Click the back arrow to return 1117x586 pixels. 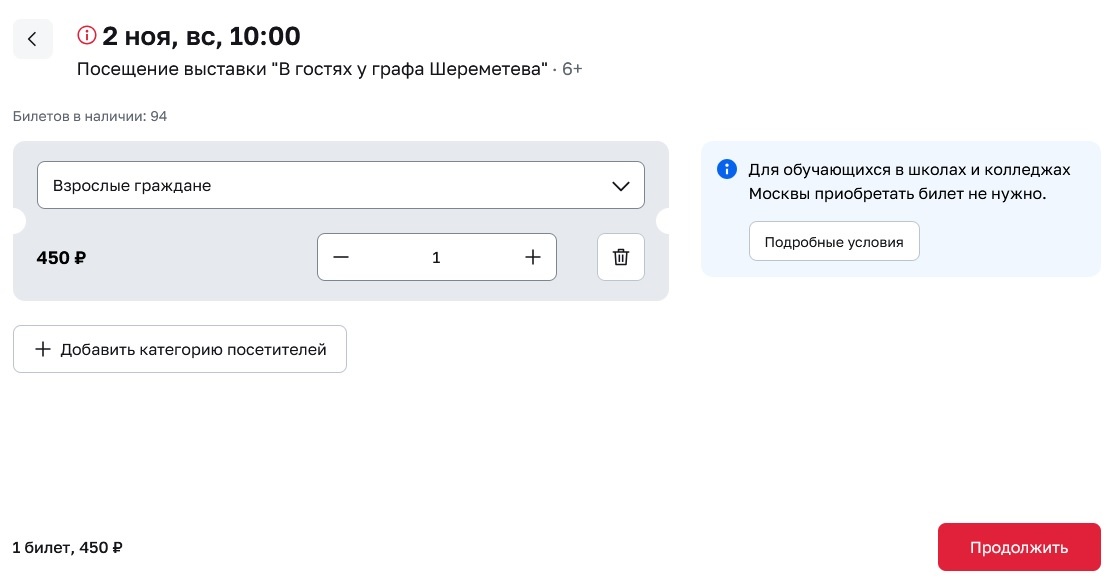(33, 39)
